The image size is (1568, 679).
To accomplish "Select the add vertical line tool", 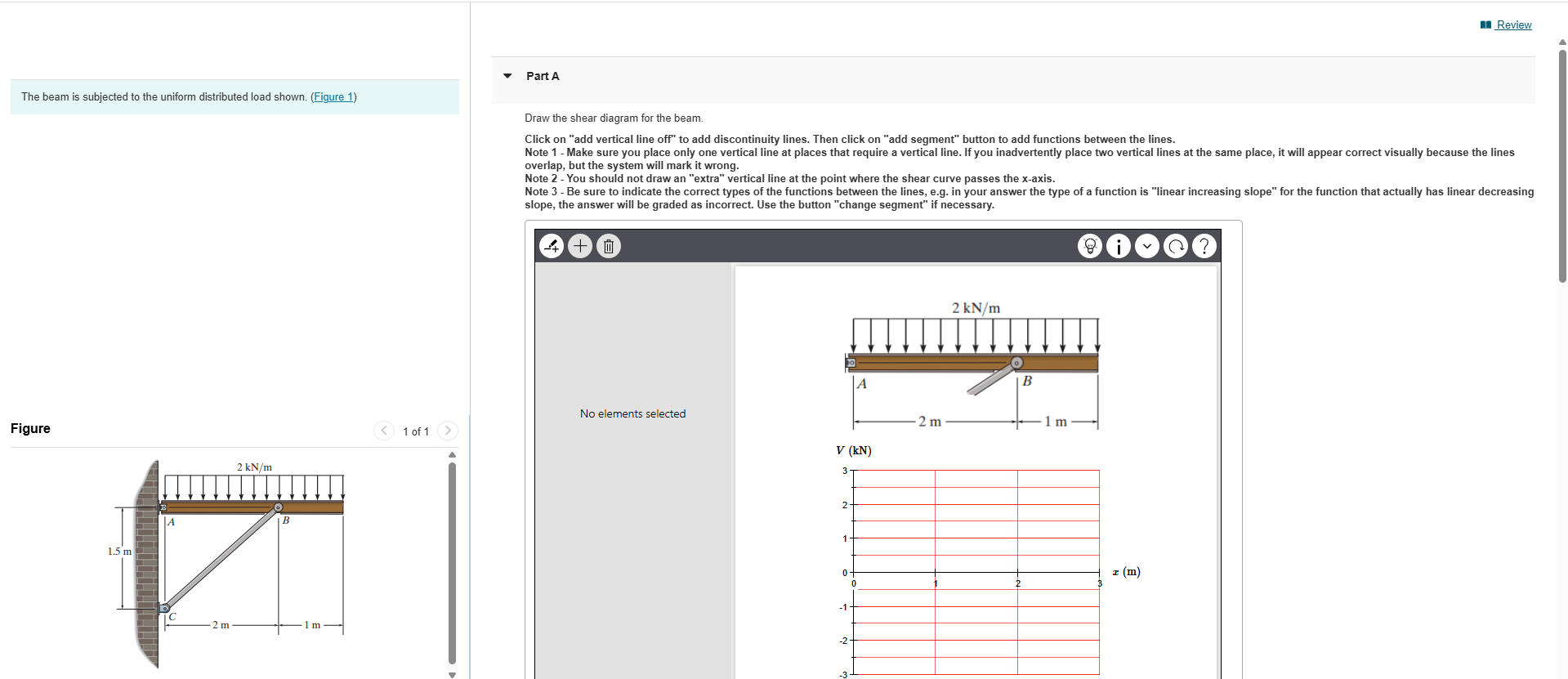I will [552, 245].
